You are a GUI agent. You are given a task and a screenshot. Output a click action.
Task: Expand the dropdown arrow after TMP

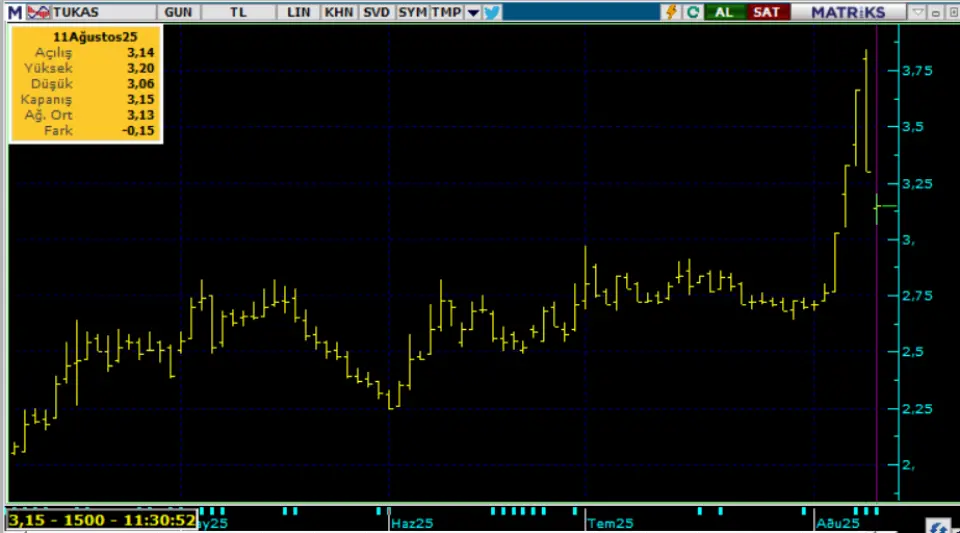[473, 12]
